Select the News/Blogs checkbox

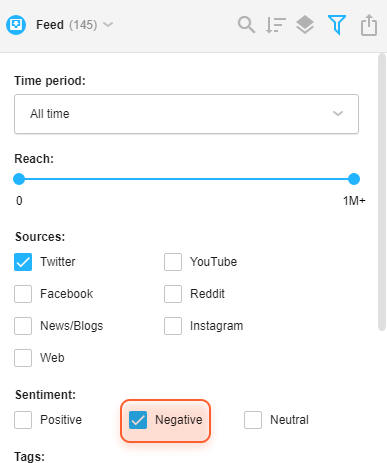[23, 326]
